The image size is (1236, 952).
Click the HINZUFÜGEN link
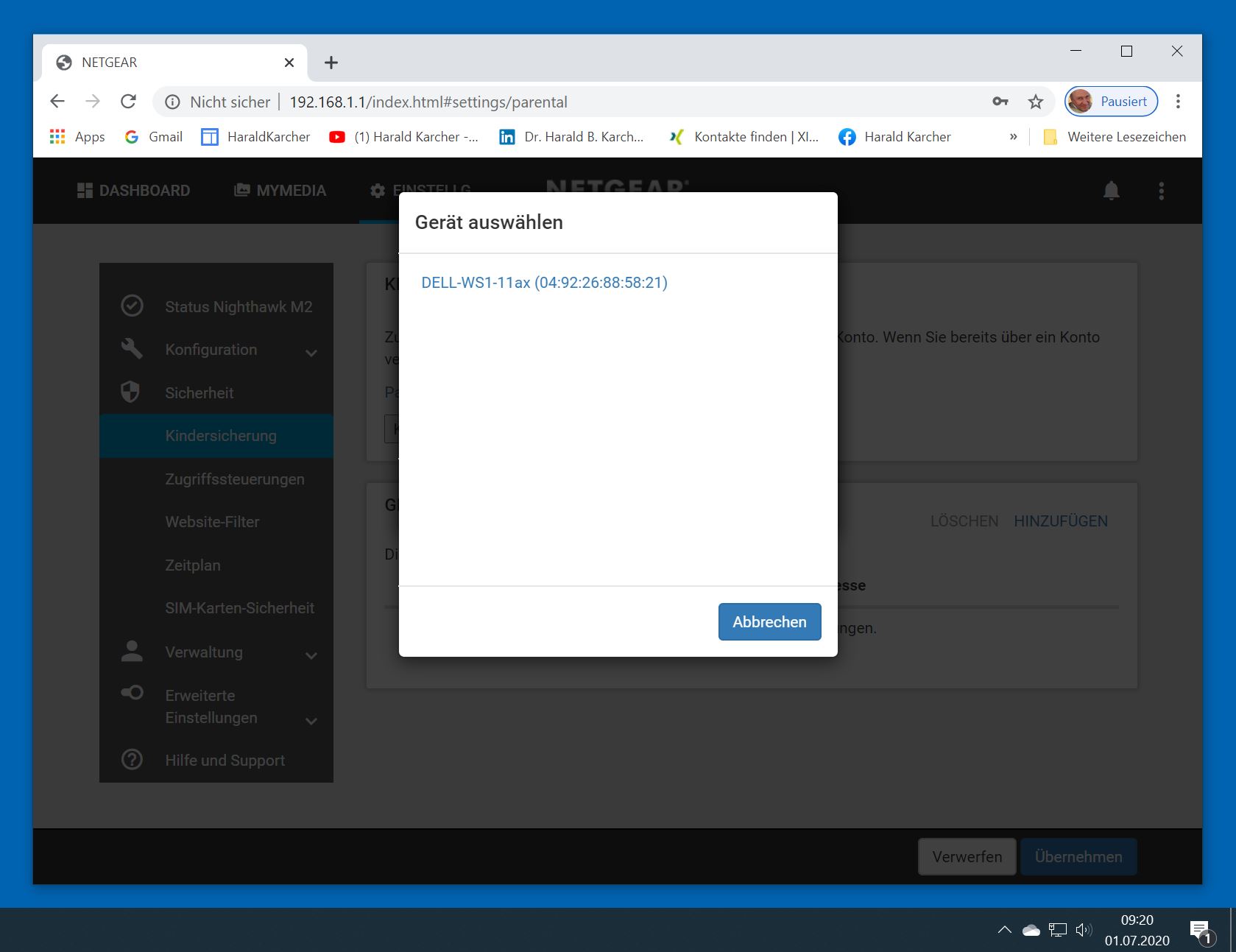(x=1061, y=521)
